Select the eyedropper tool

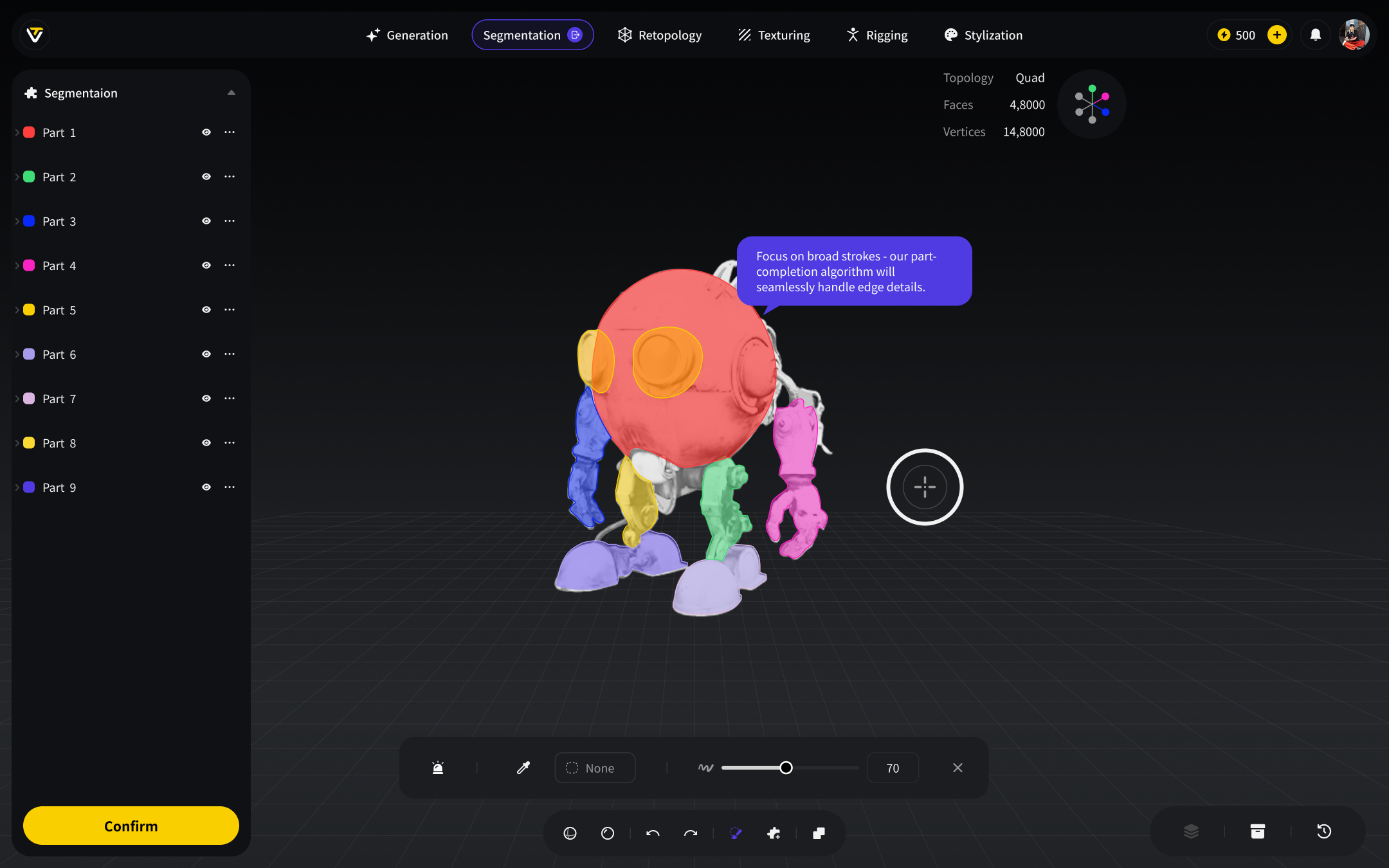pyautogui.click(x=523, y=768)
